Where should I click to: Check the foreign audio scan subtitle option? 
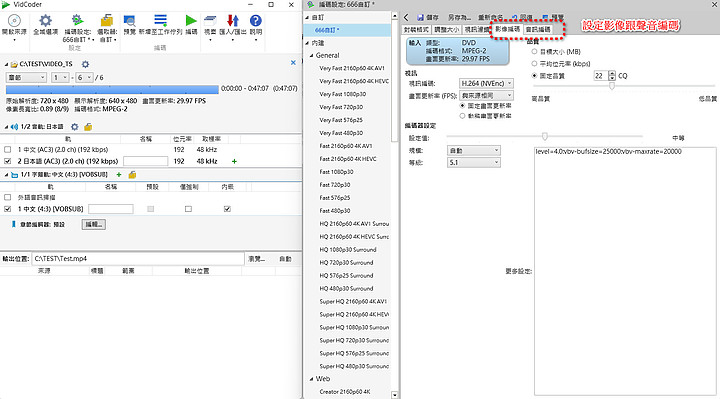[x=7, y=197]
